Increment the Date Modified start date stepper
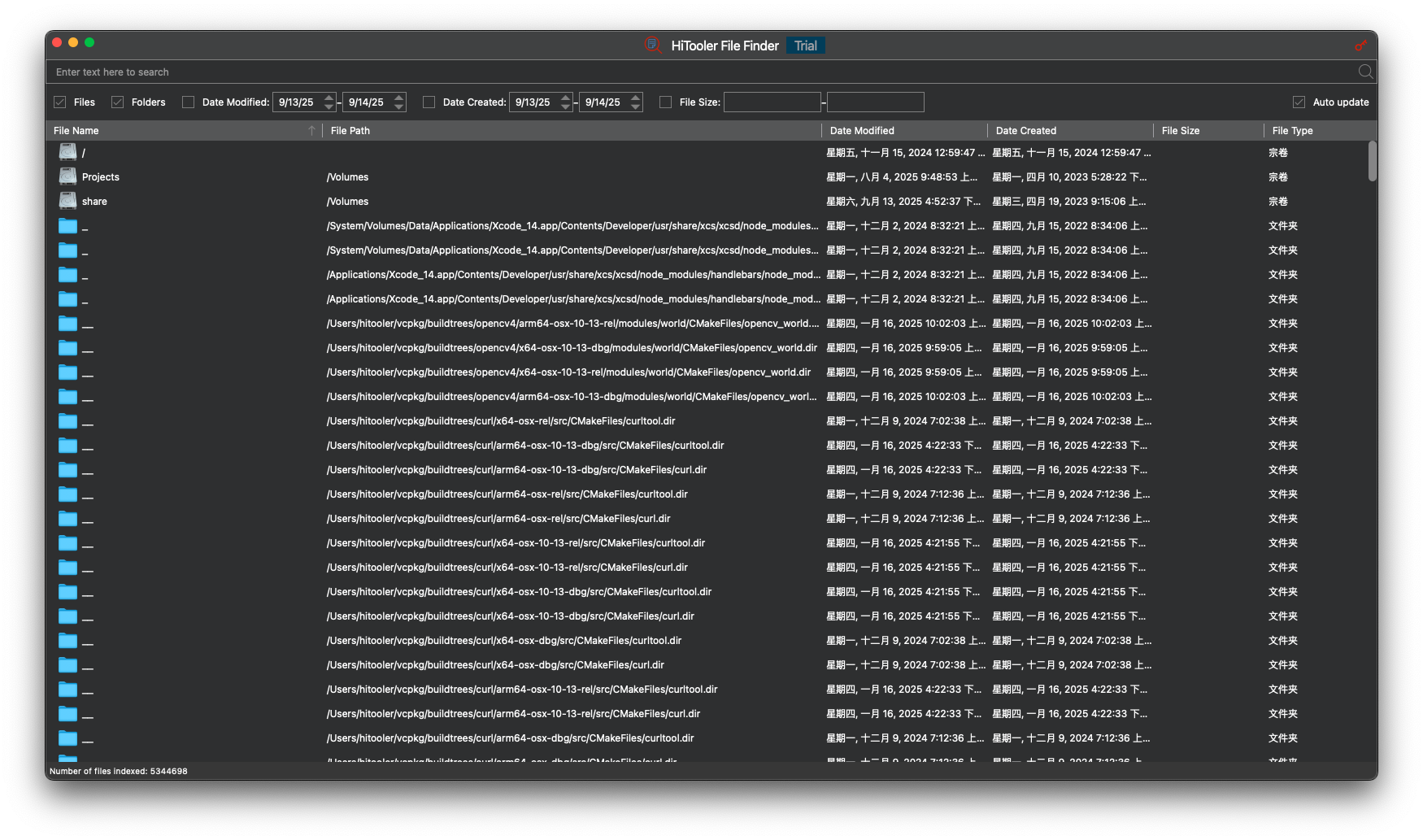This screenshot has height=840, width=1423. tap(328, 98)
